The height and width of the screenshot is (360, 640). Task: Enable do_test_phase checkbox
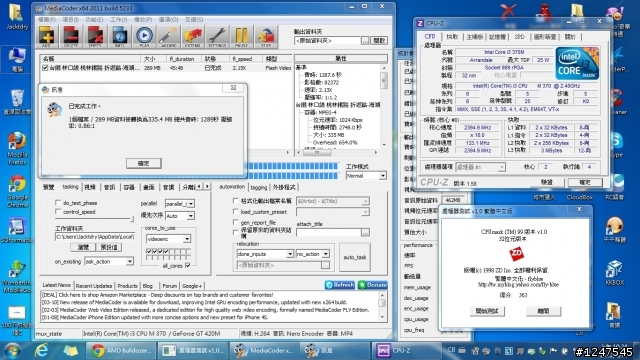58,202
